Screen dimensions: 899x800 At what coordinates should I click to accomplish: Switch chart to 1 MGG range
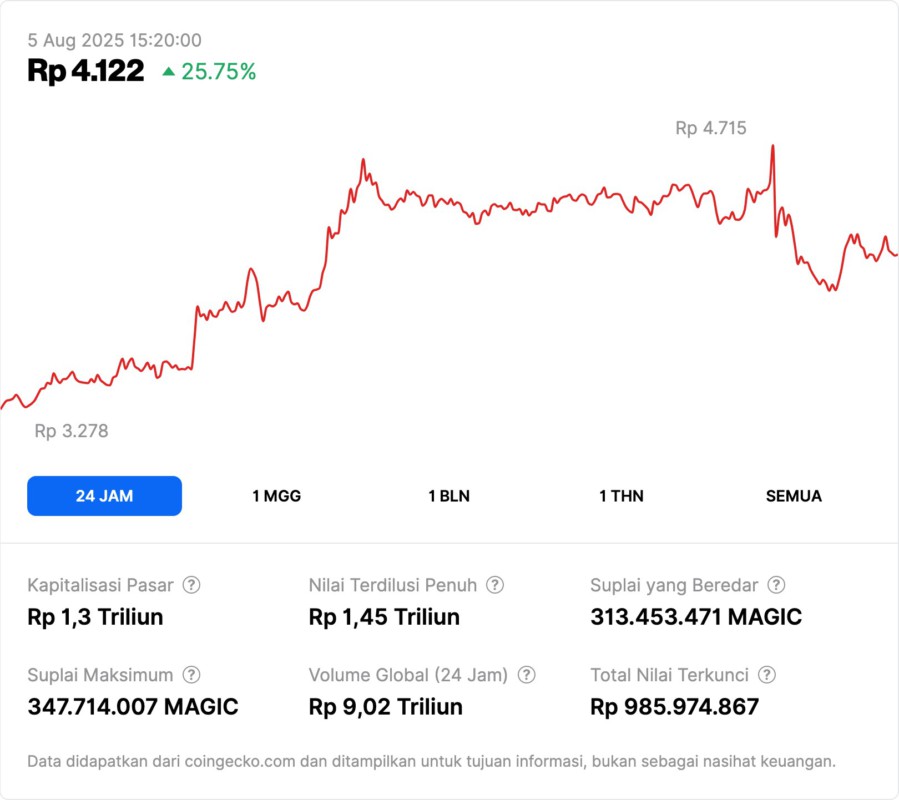coord(276,496)
